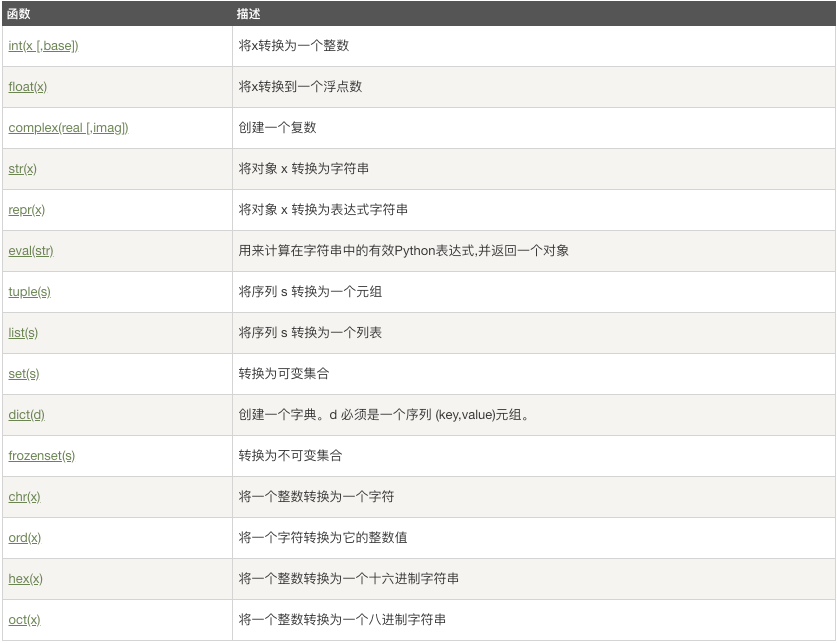
Task: Select 将对象 x 转换为表达式字符串 description
Action: [x=323, y=210]
